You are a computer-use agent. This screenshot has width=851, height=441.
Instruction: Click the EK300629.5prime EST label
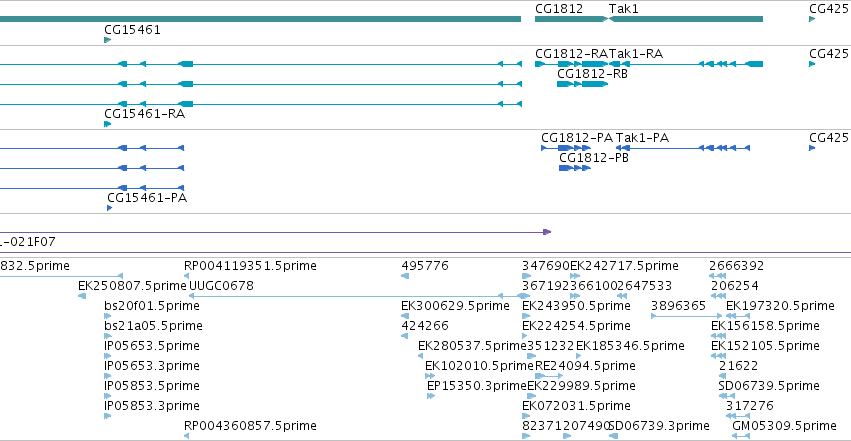point(455,306)
